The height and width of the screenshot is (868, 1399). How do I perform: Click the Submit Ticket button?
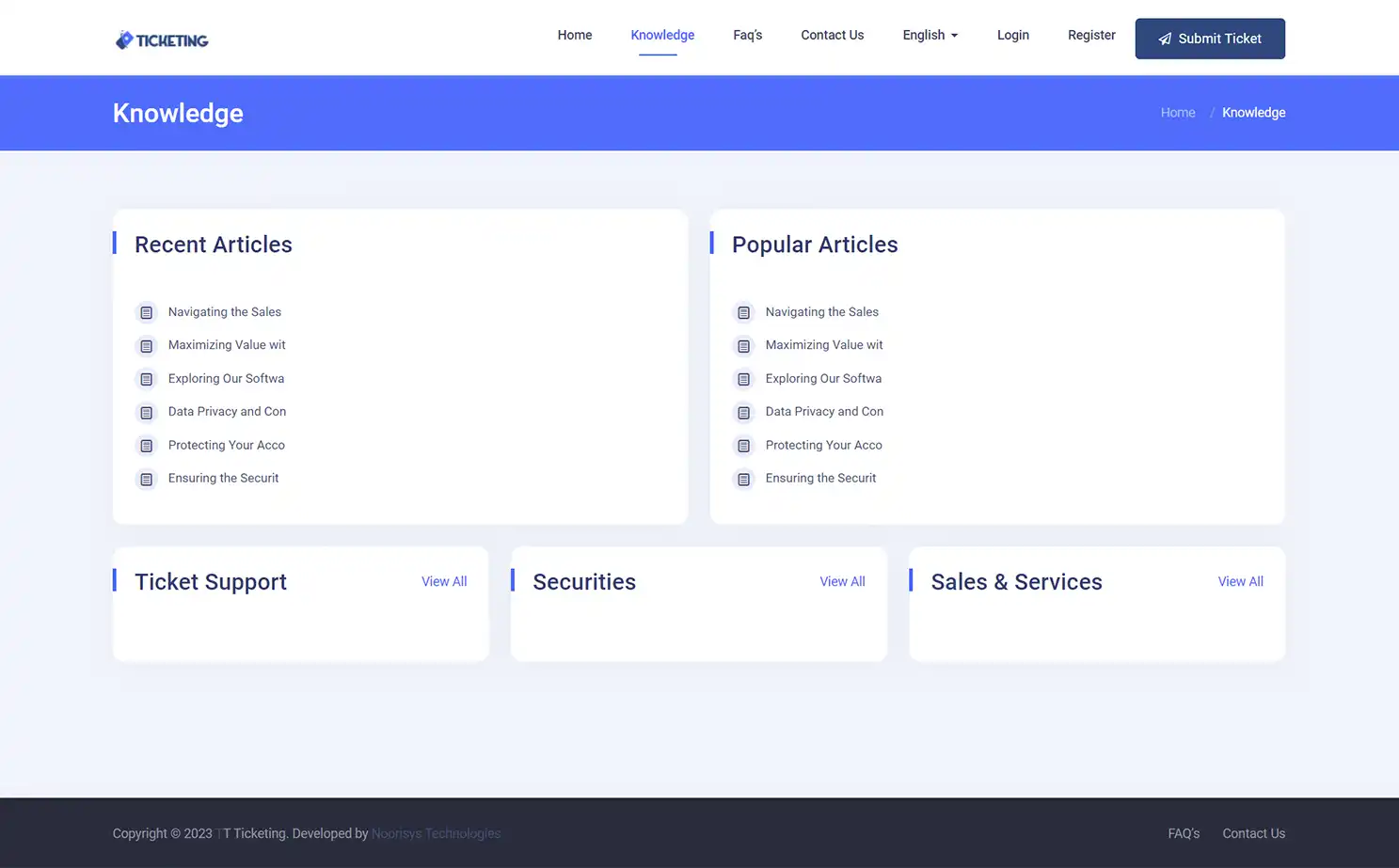click(x=1210, y=39)
